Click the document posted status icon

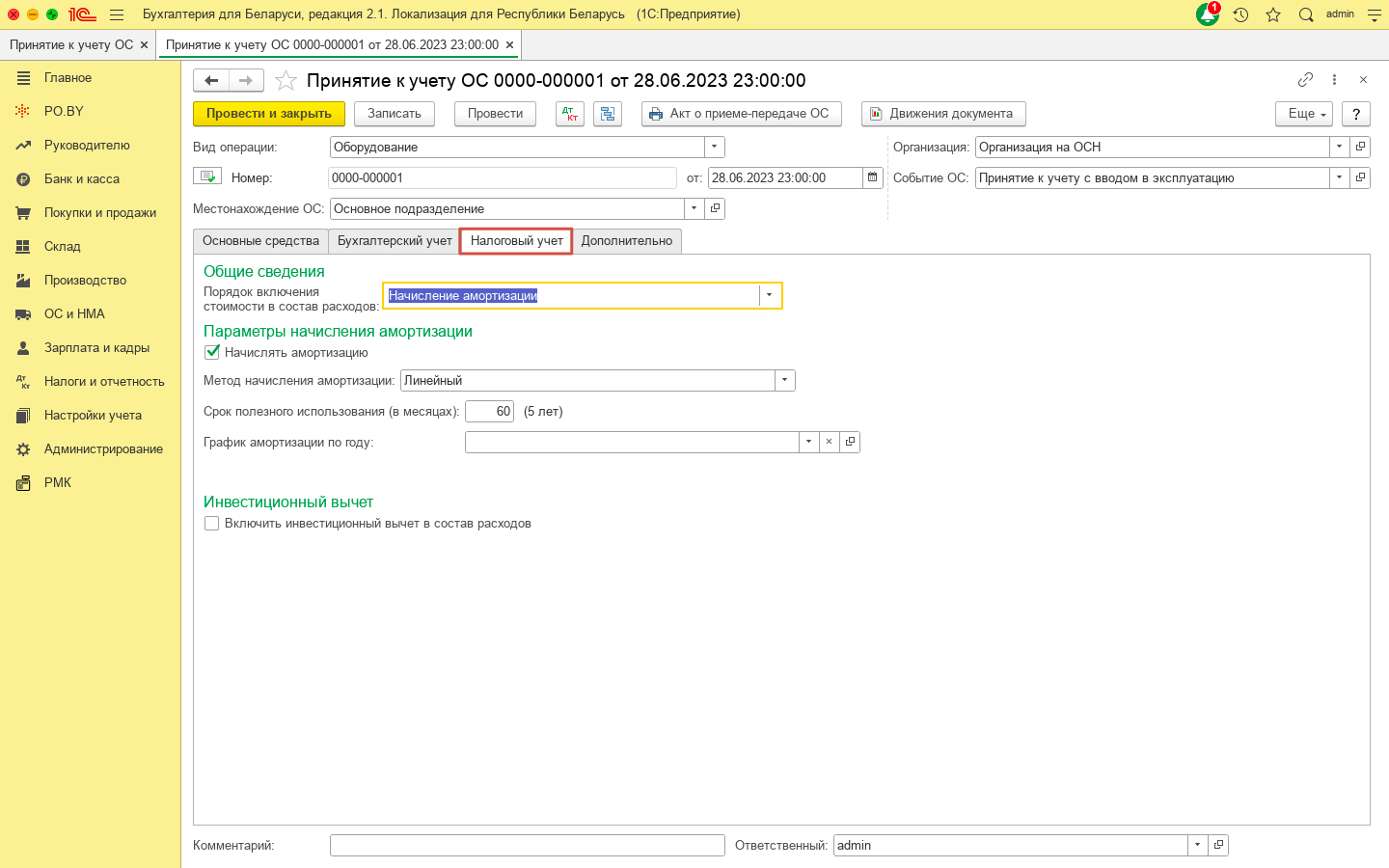tap(207, 176)
